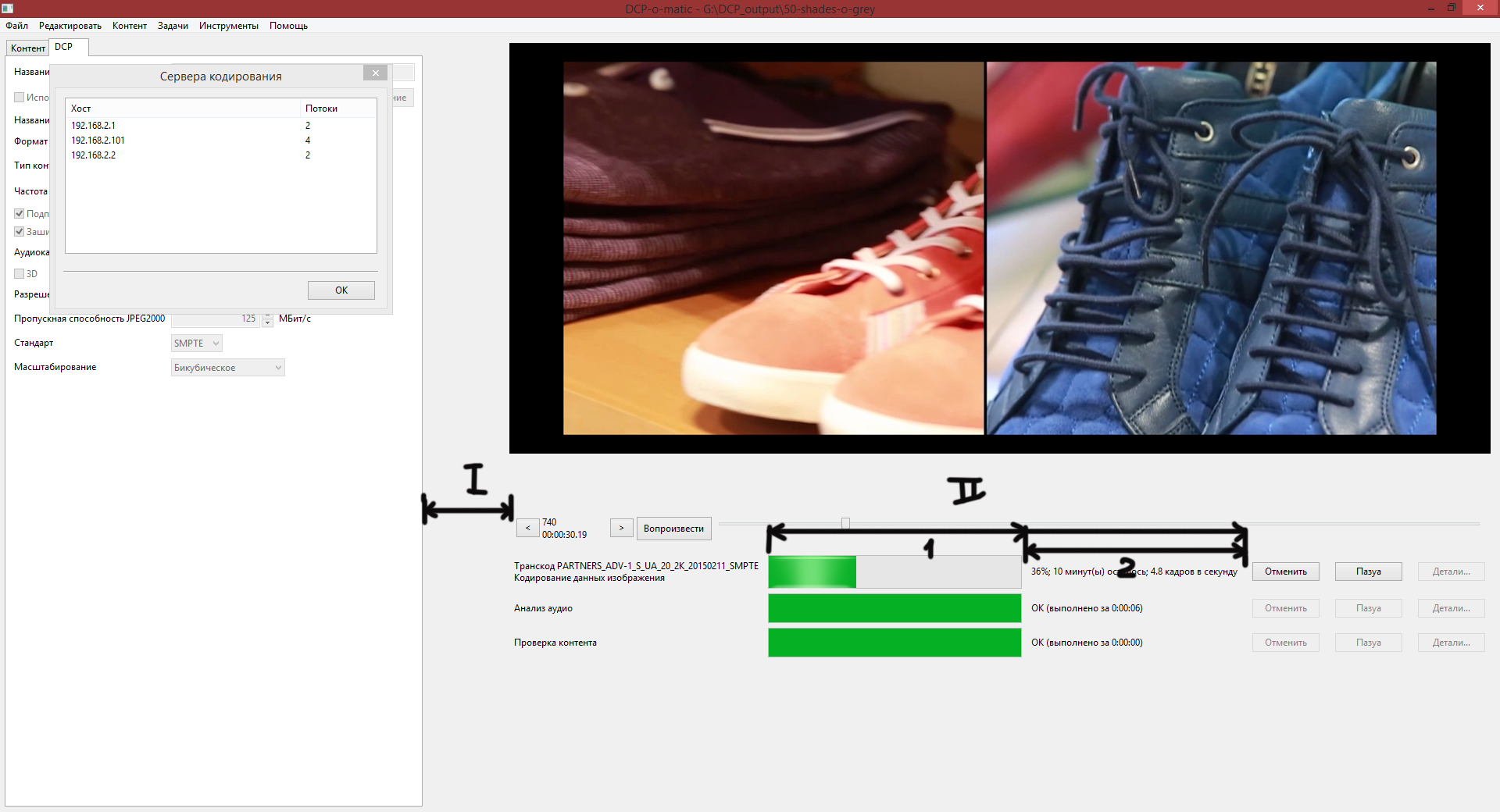Click the DCP-o-matic app icon in title bar
This screenshot has height=812, width=1500.
[x=7, y=9]
